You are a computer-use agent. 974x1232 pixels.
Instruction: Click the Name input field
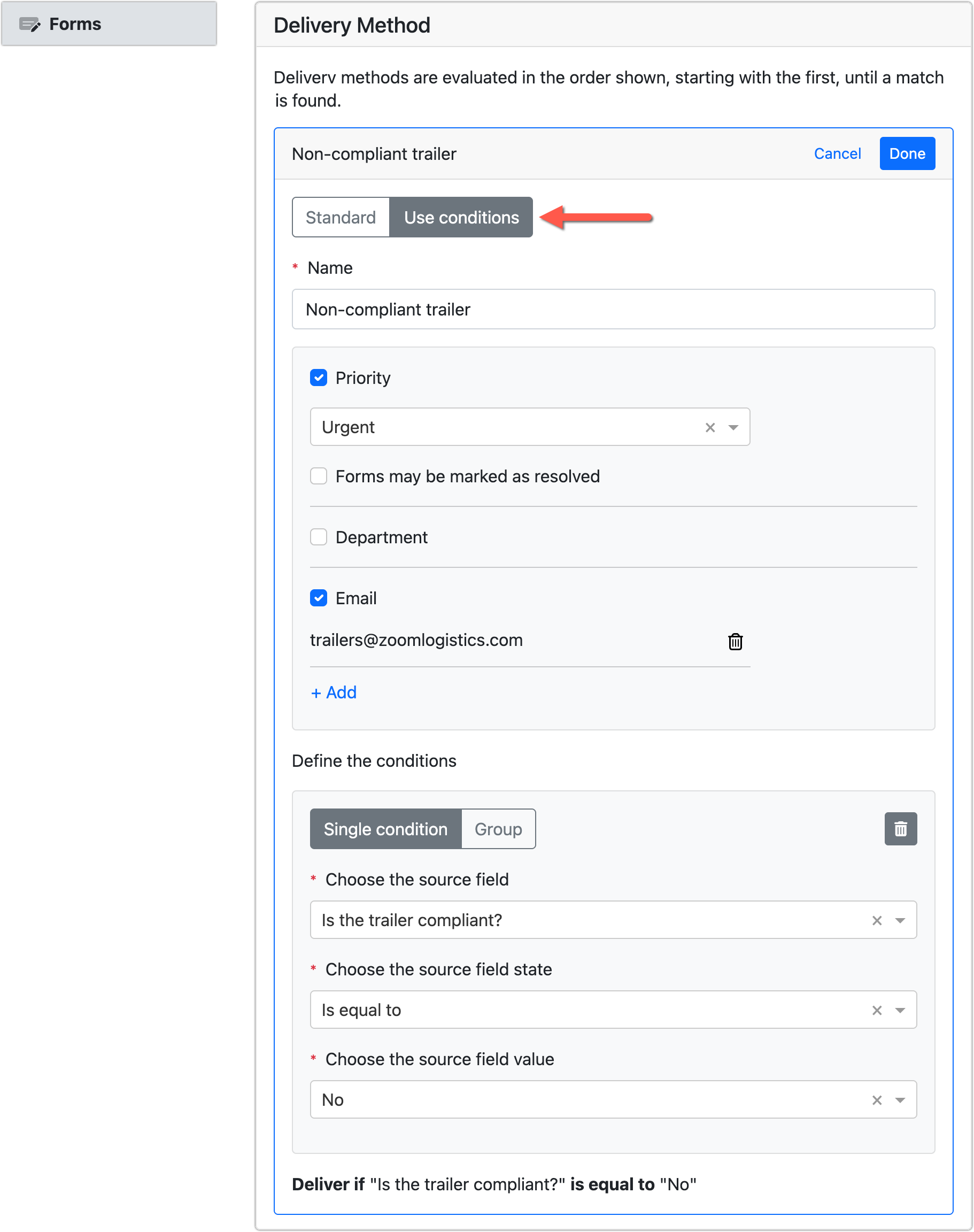pyautogui.click(x=613, y=309)
